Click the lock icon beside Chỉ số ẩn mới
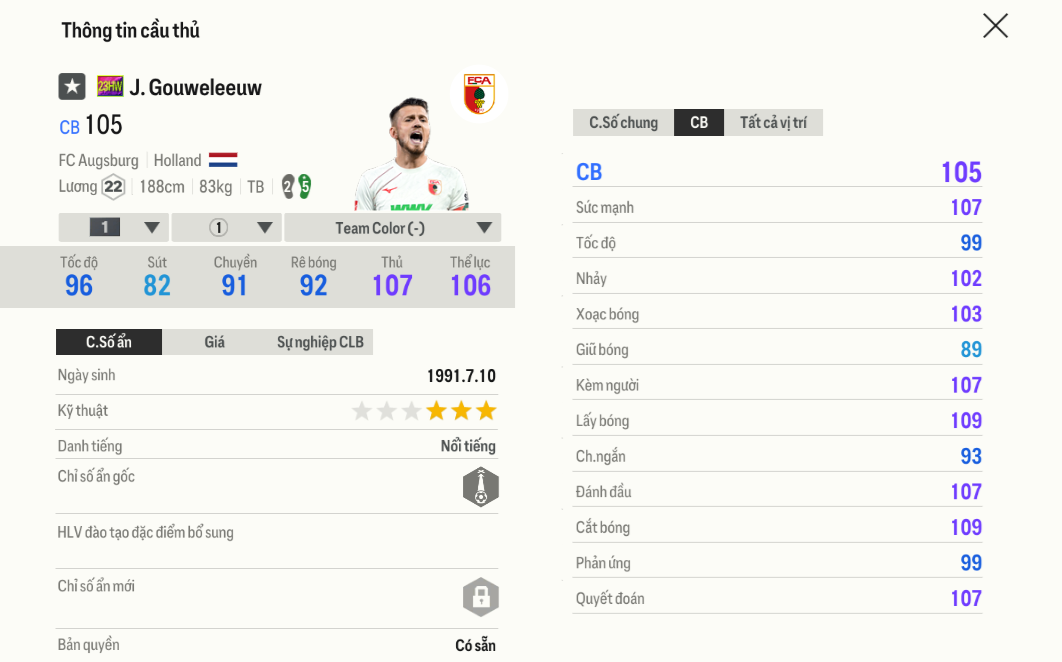 pos(480,597)
